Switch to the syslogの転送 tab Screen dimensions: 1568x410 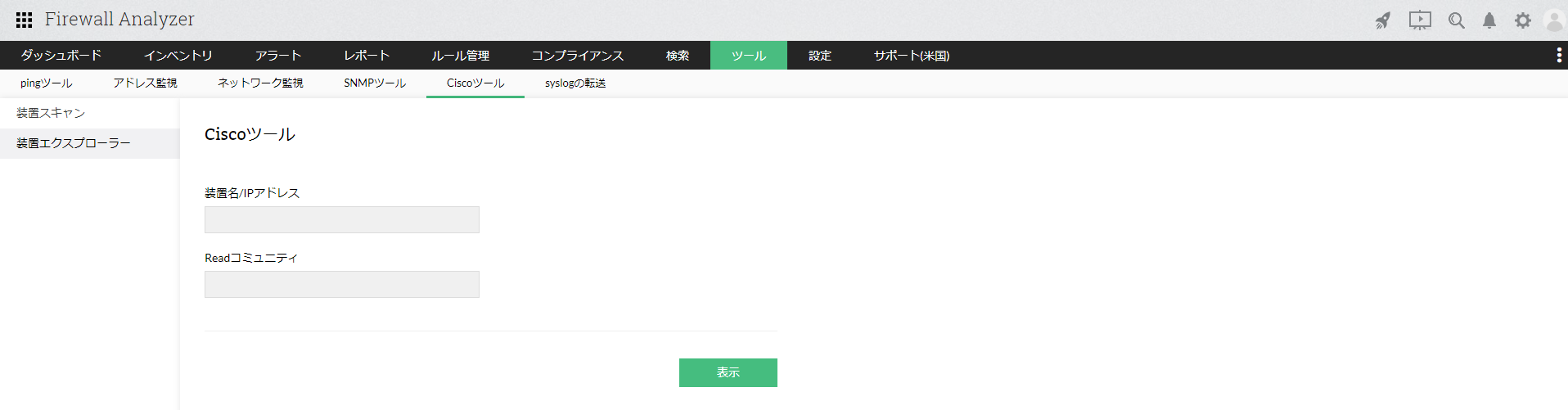[575, 83]
